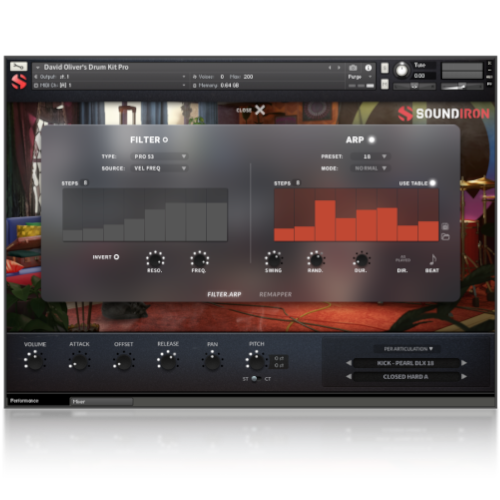Click the Offset knob
The width and height of the screenshot is (500, 500).
tap(123, 362)
